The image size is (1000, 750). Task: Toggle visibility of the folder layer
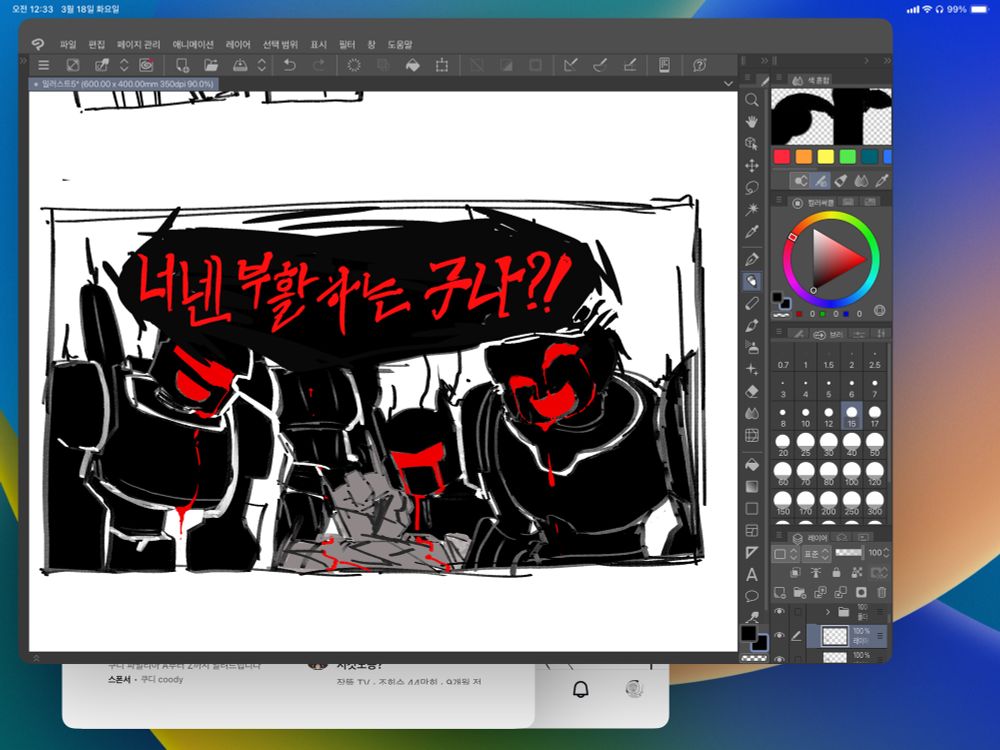779,612
